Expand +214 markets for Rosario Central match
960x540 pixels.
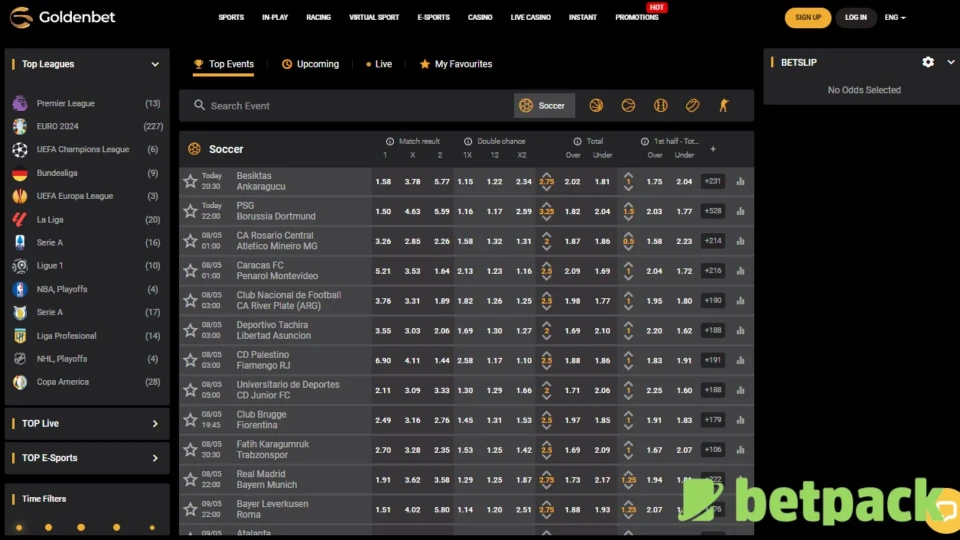[713, 241]
